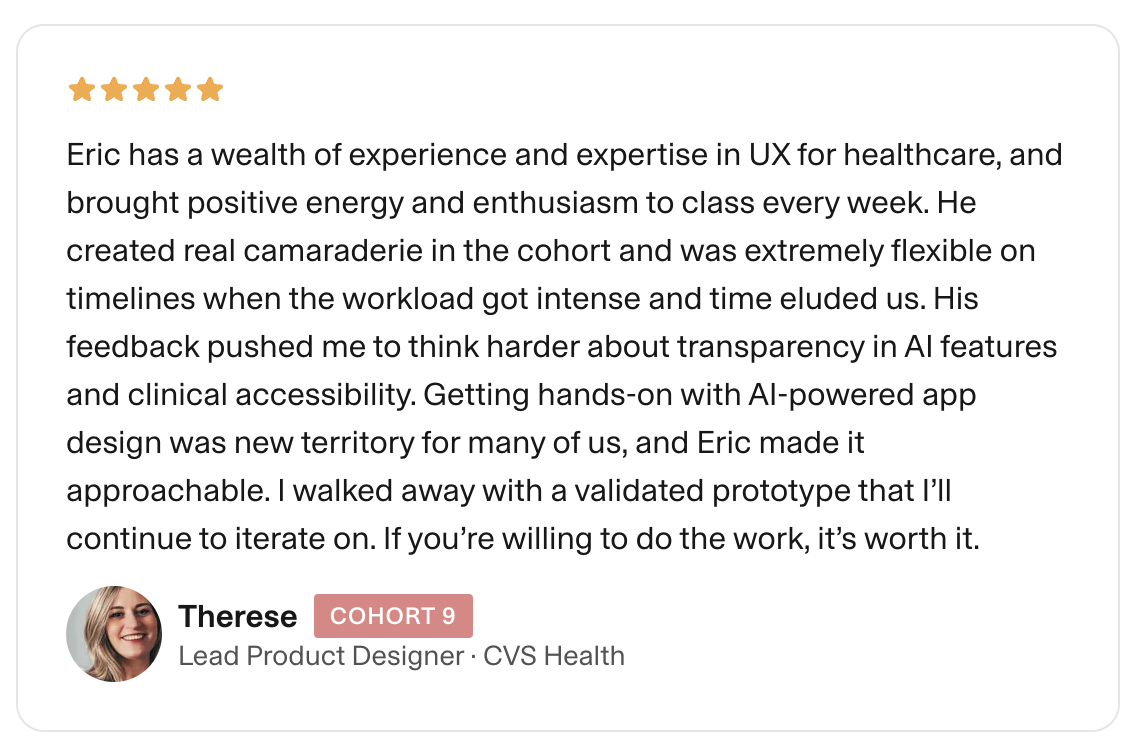Click the fourth rating star

pyautogui.click(x=177, y=91)
